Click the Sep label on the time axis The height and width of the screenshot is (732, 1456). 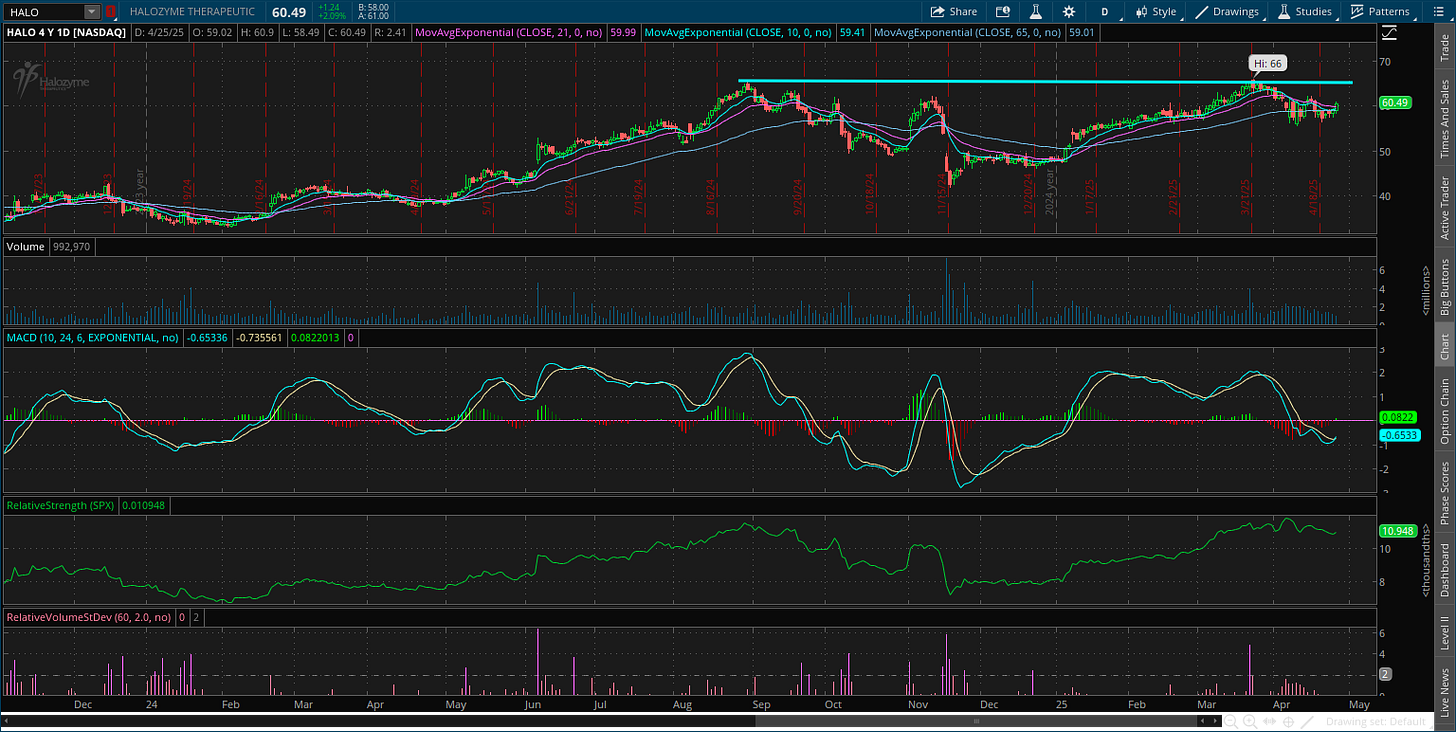point(761,704)
